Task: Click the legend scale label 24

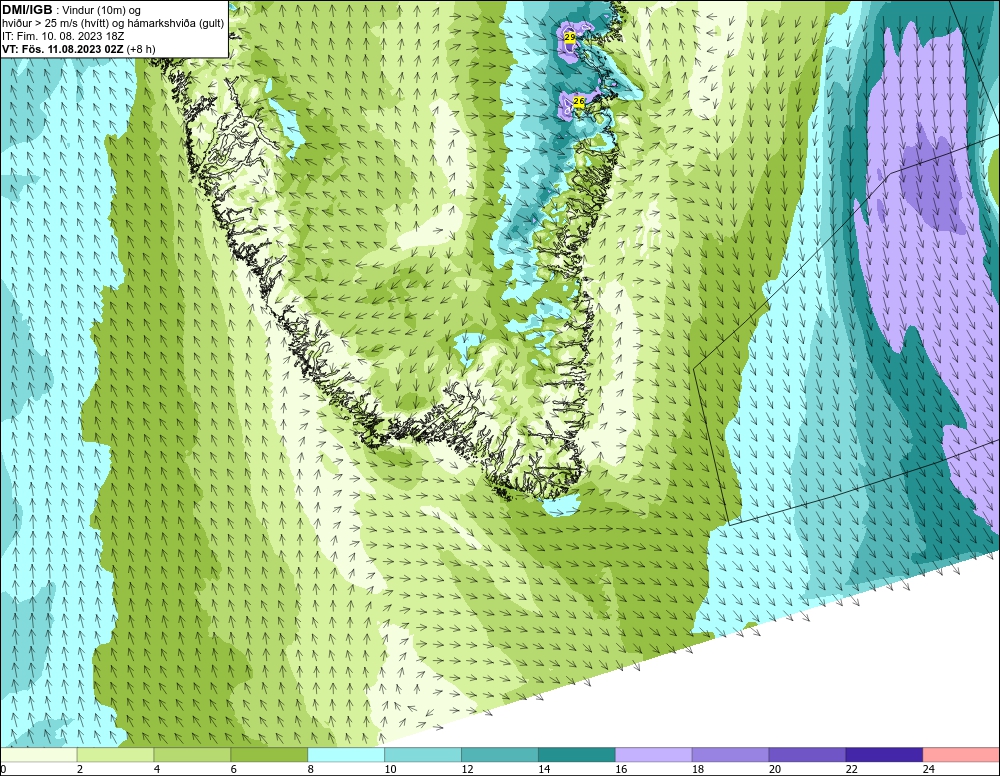Action: tap(929, 769)
